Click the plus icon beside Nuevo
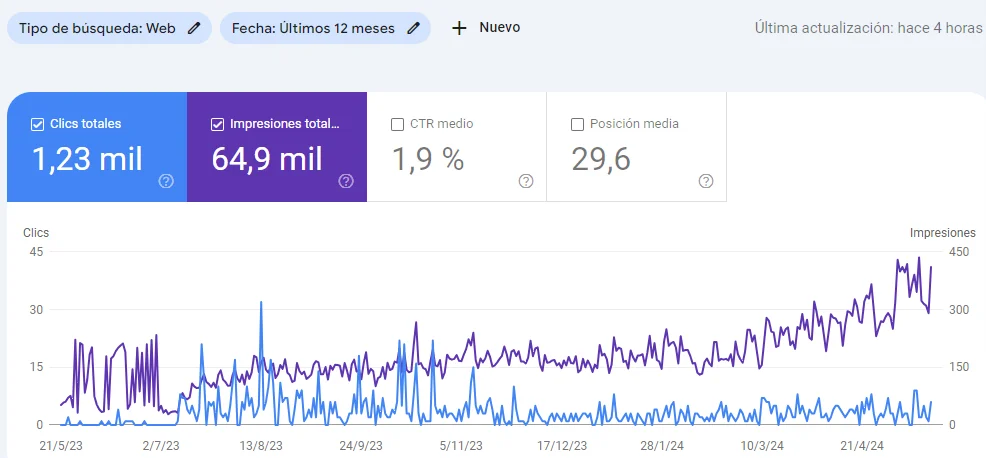 coord(459,28)
